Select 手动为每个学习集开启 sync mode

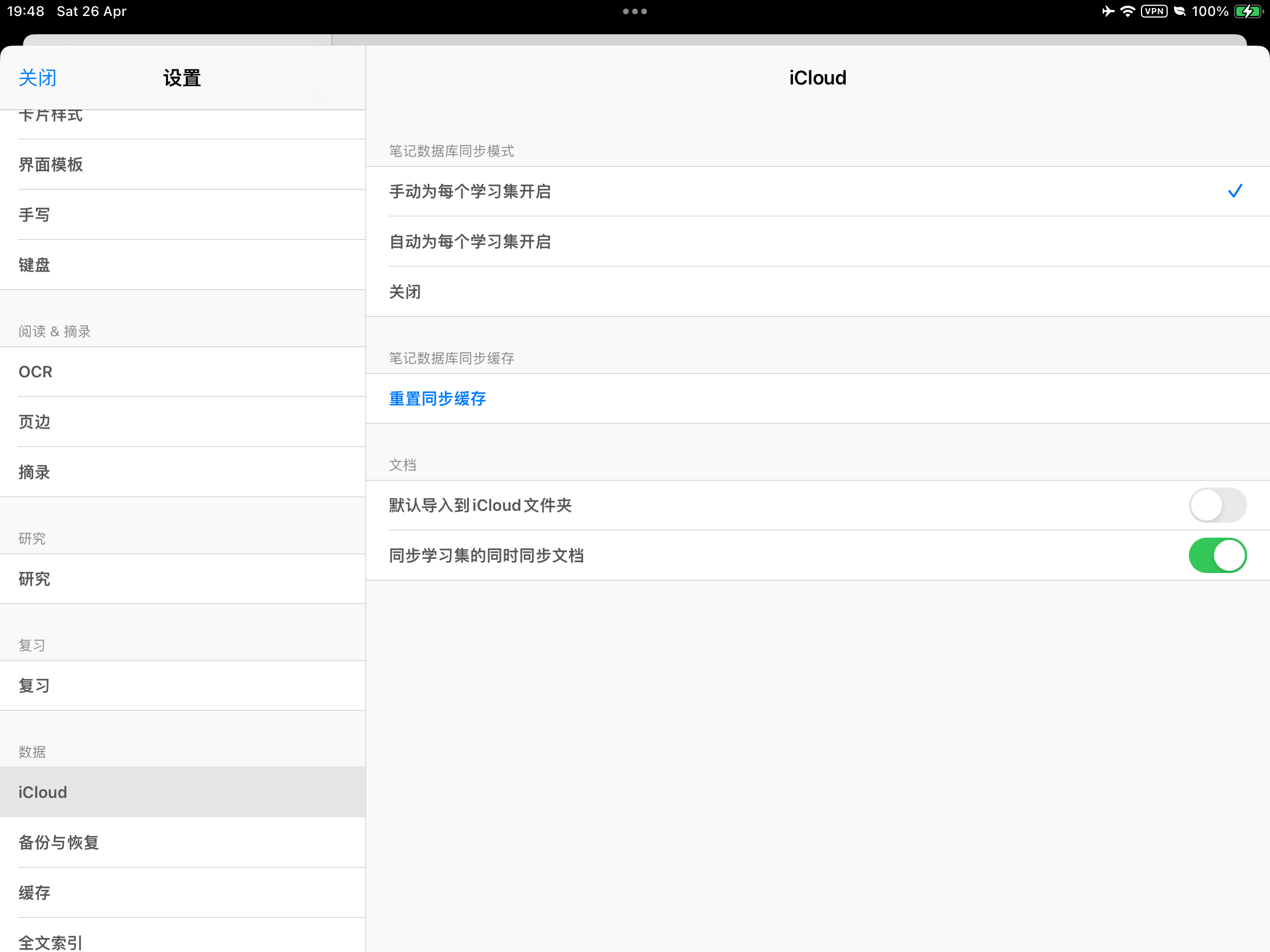point(818,192)
